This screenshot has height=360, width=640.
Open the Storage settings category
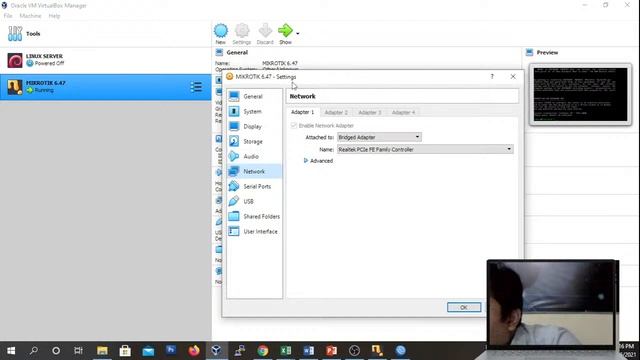(254, 142)
